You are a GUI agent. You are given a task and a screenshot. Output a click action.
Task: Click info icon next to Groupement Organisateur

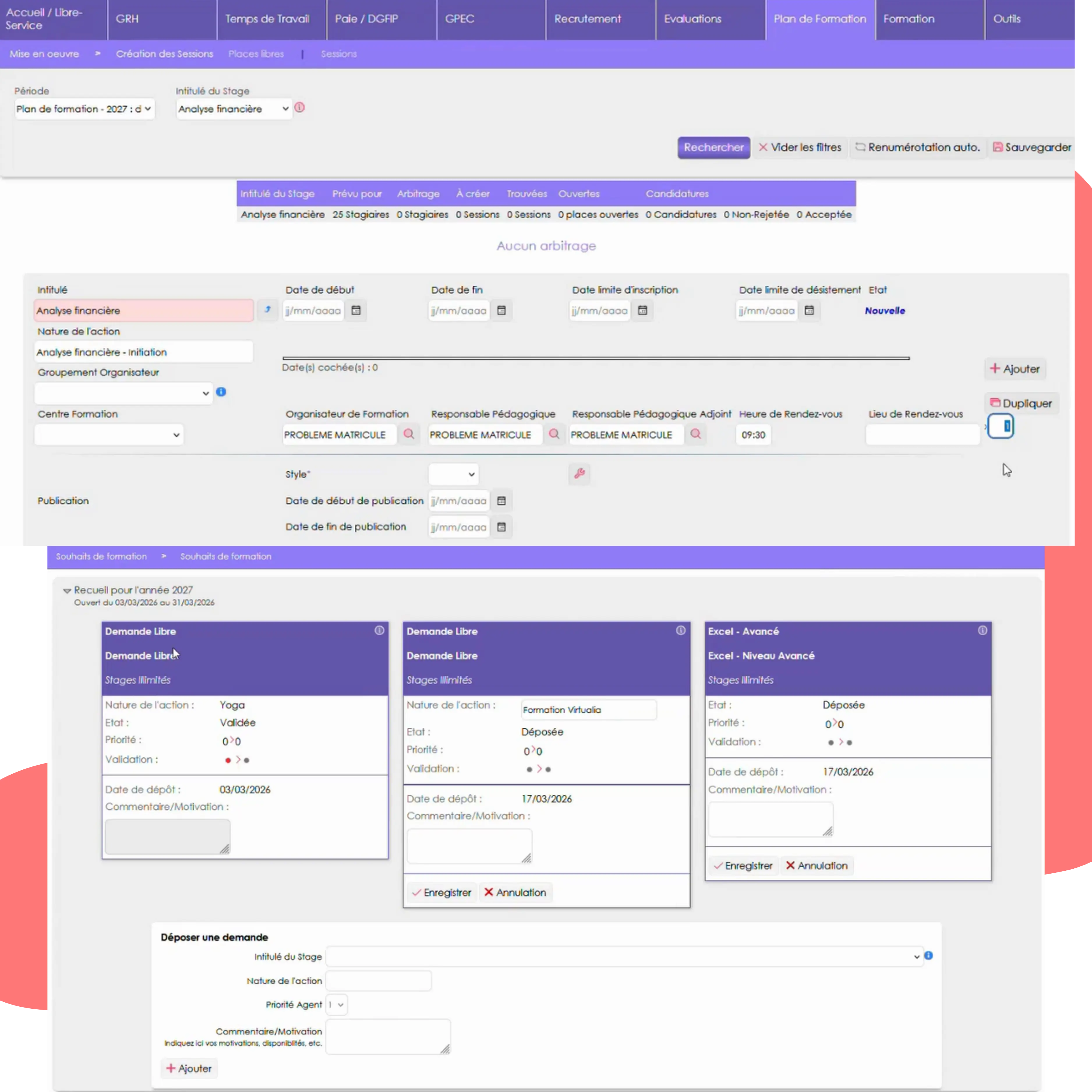[221, 392]
